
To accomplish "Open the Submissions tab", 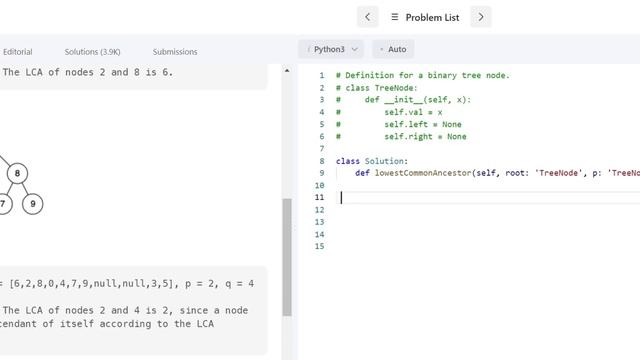I will 175,52.
